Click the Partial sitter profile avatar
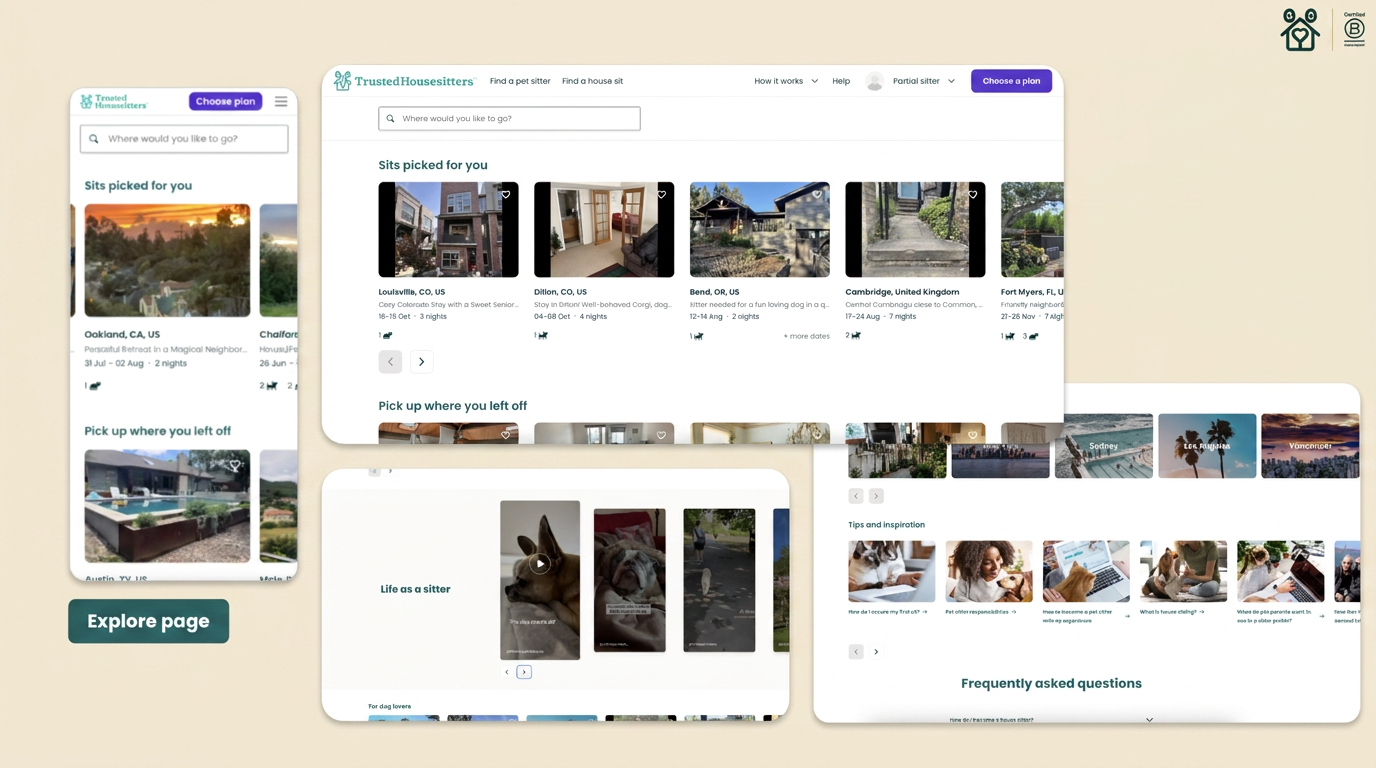The height and width of the screenshot is (768, 1376). [875, 81]
